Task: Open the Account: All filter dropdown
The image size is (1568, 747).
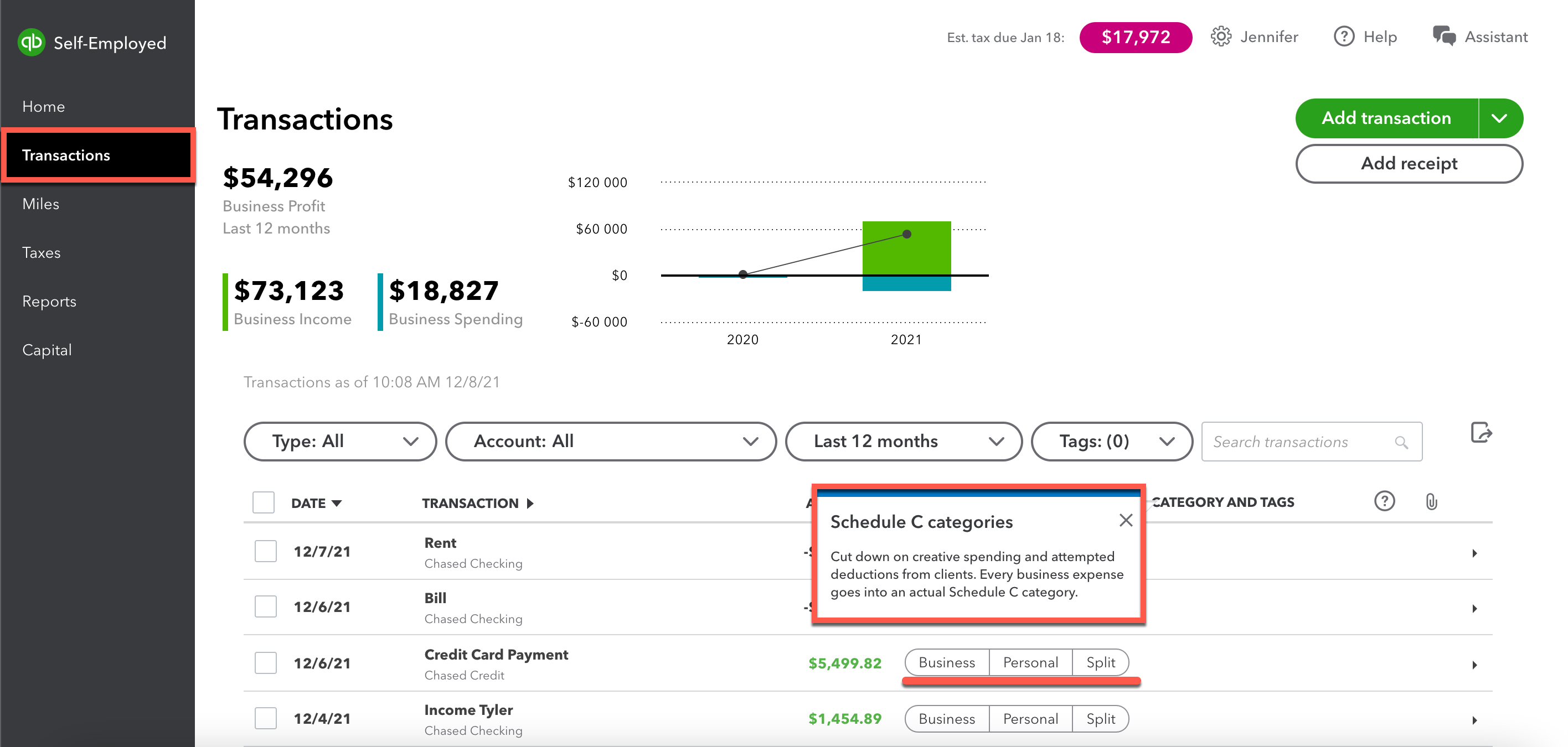Action: tap(611, 441)
